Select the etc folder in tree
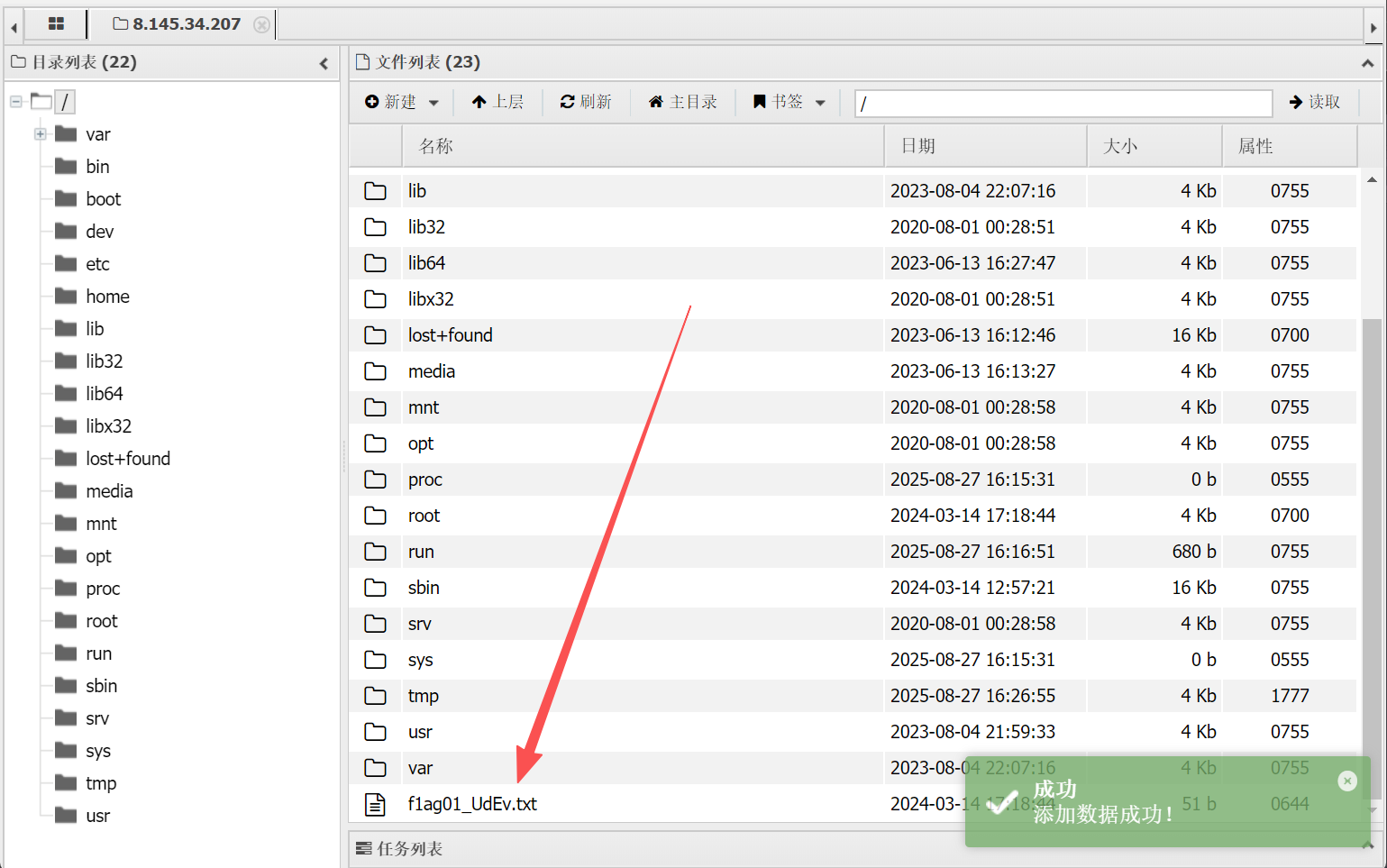The image size is (1387, 868). [x=97, y=264]
